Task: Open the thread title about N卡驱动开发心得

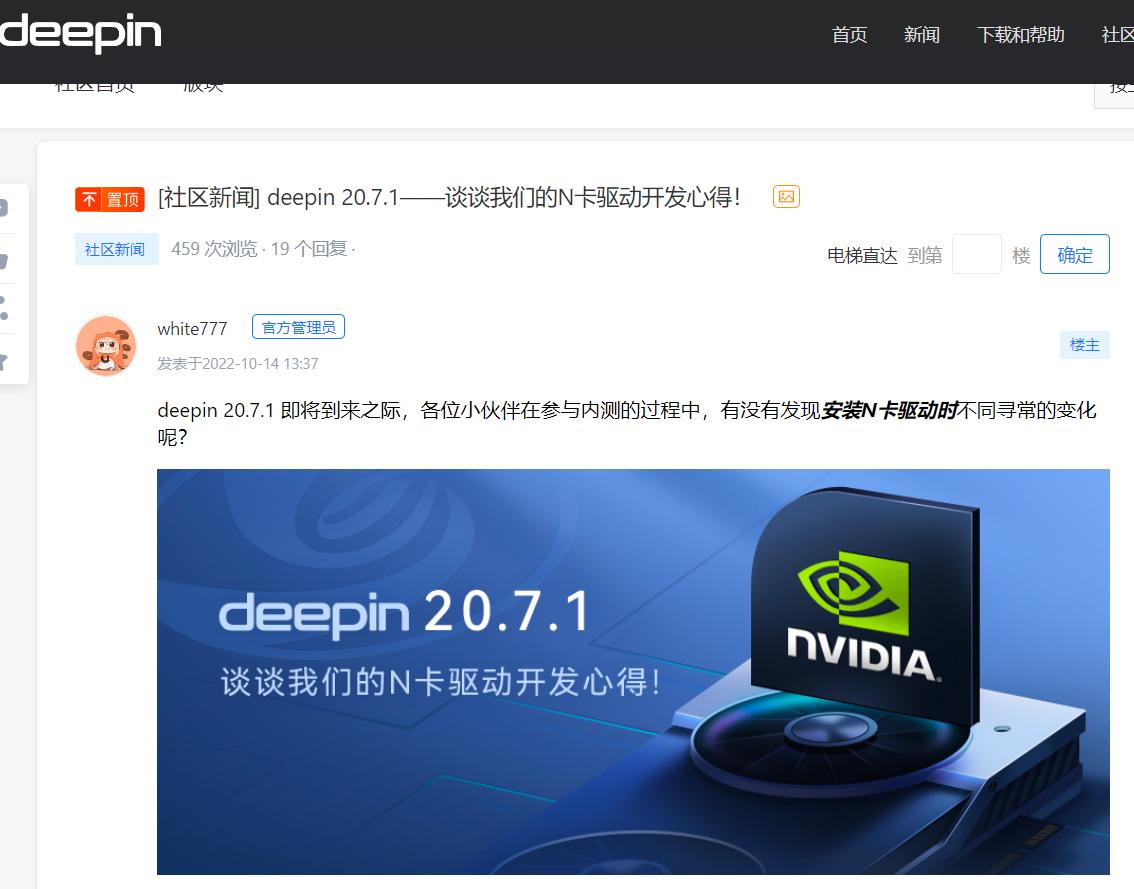Action: [x=450, y=197]
